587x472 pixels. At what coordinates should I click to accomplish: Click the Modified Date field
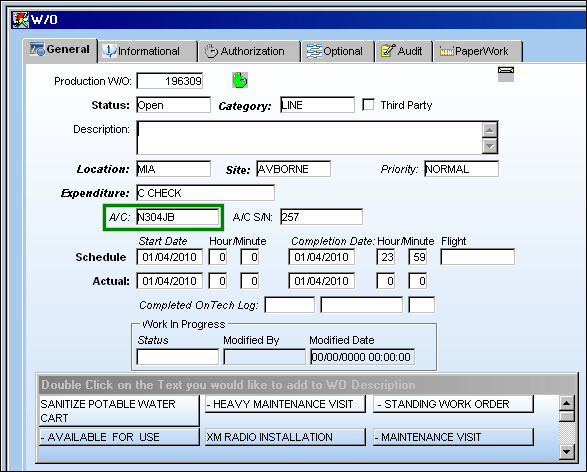(x=362, y=357)
